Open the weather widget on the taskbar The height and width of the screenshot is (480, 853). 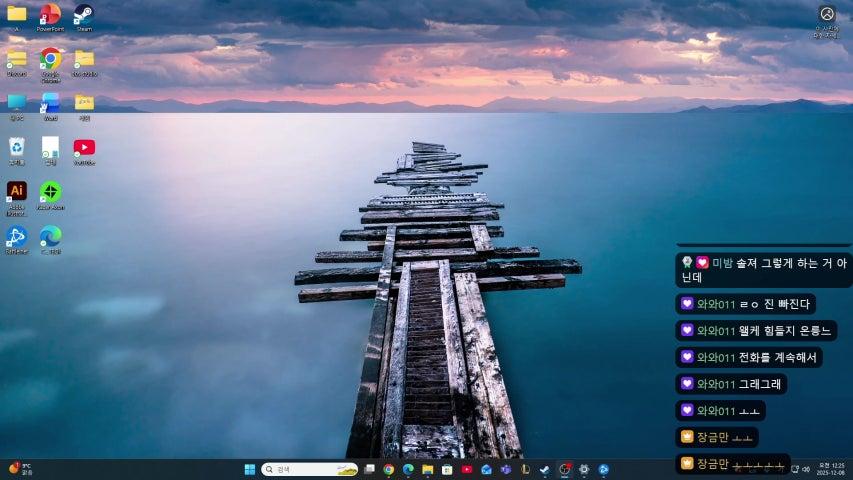[x=20, y=469]
